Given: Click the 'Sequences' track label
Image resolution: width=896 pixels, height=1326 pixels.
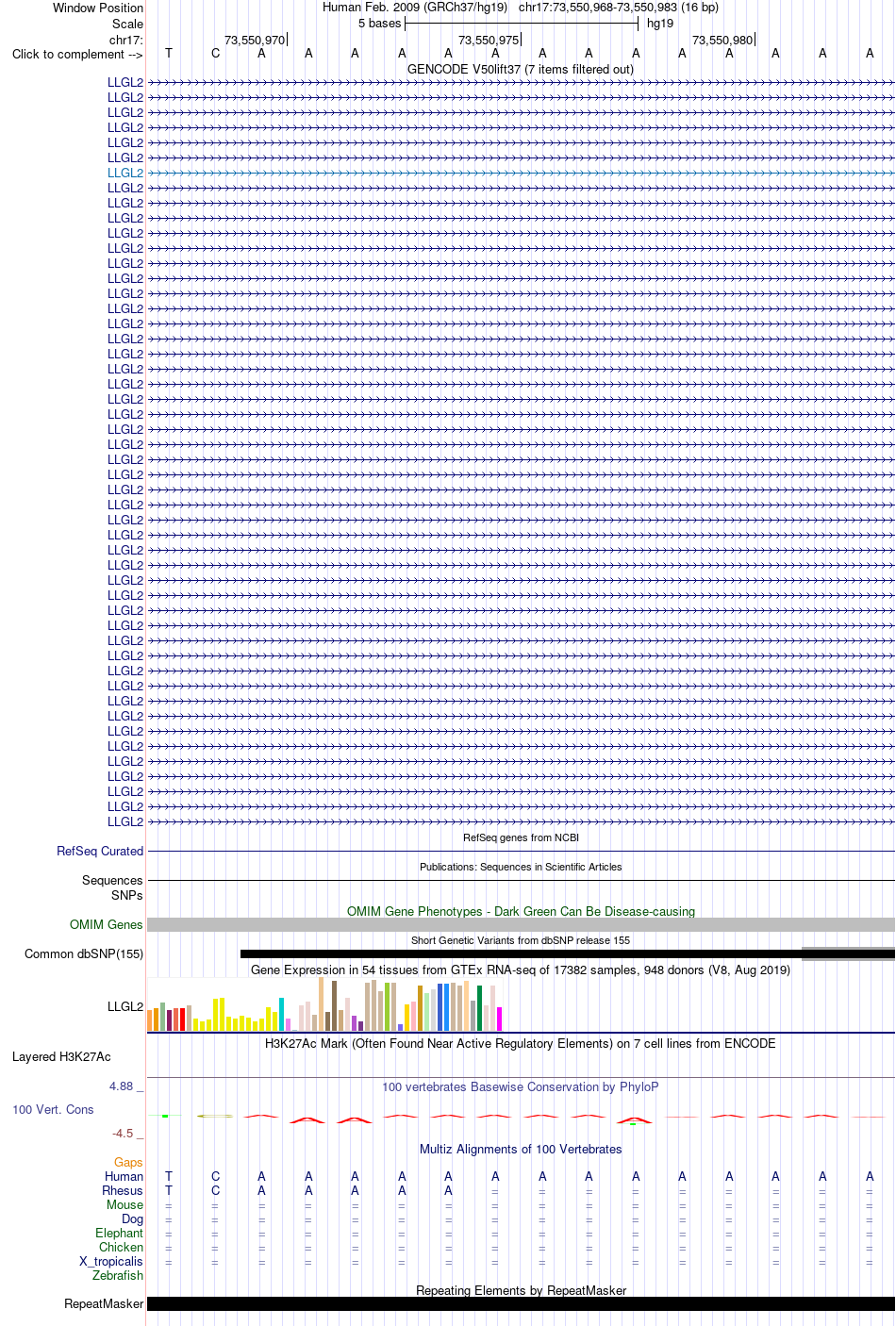Looking at the screenshot, I should [x=112, y=880].
